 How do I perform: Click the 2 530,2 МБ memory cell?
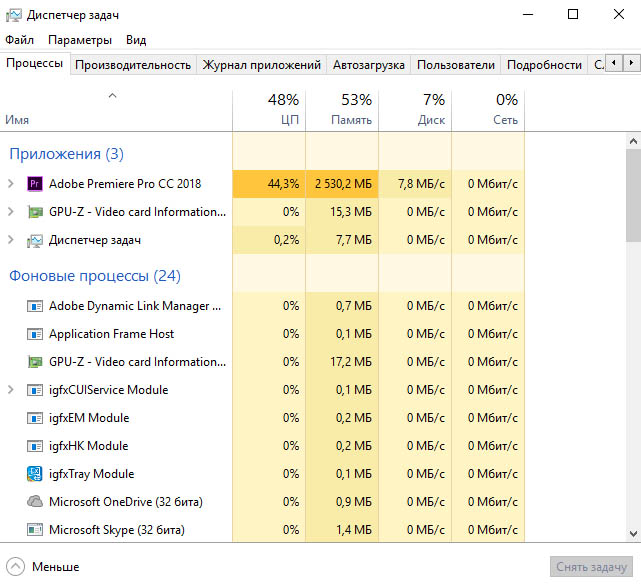(x=342, y=184)
